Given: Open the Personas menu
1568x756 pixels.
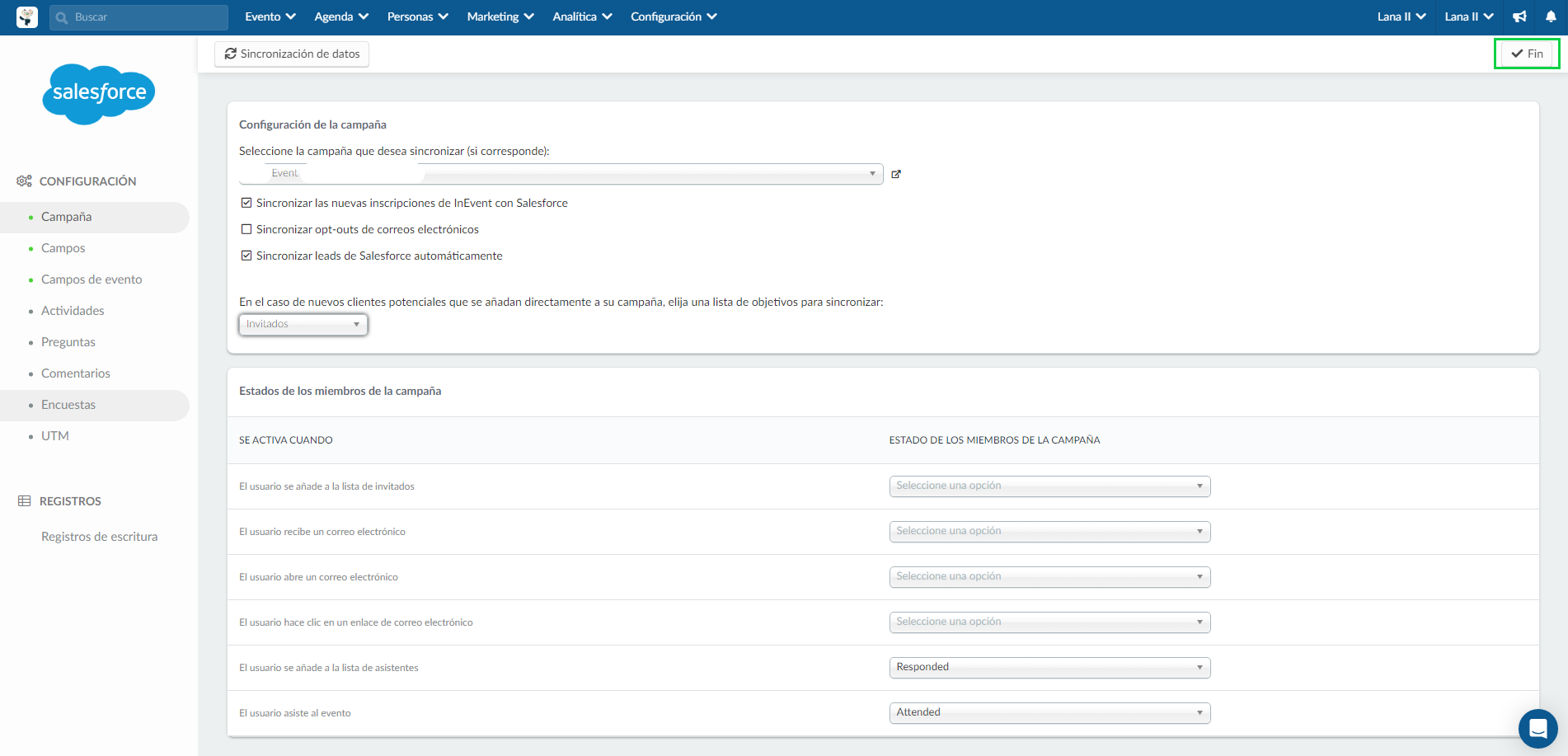Looking at the screenshot, I should coord(418,16).
